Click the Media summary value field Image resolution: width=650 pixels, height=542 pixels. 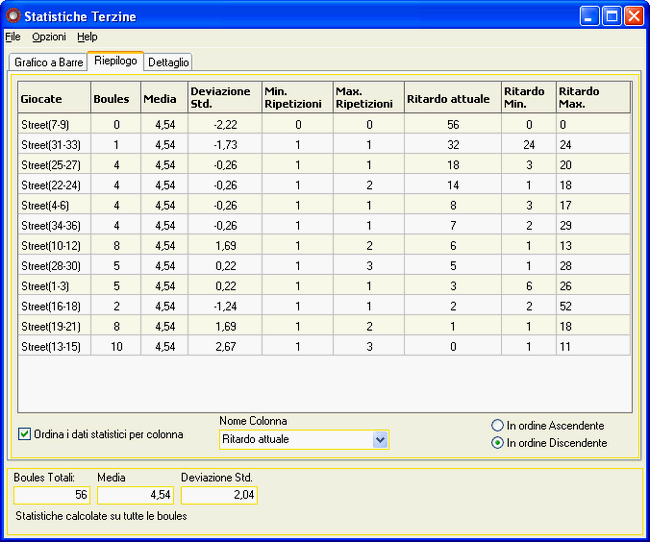pos(135,495)
